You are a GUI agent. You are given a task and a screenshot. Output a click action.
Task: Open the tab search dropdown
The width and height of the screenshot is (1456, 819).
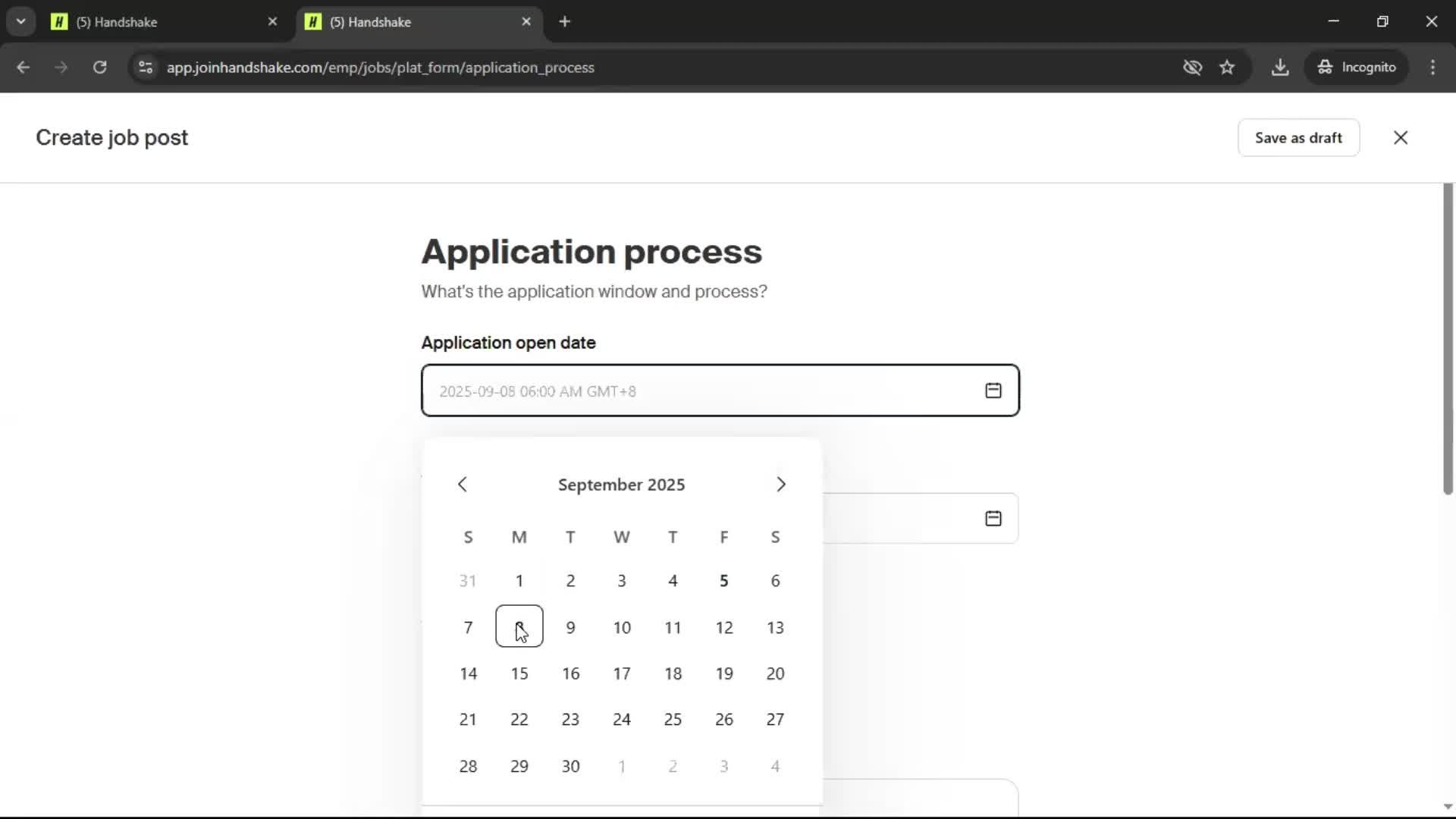[21, 22]
